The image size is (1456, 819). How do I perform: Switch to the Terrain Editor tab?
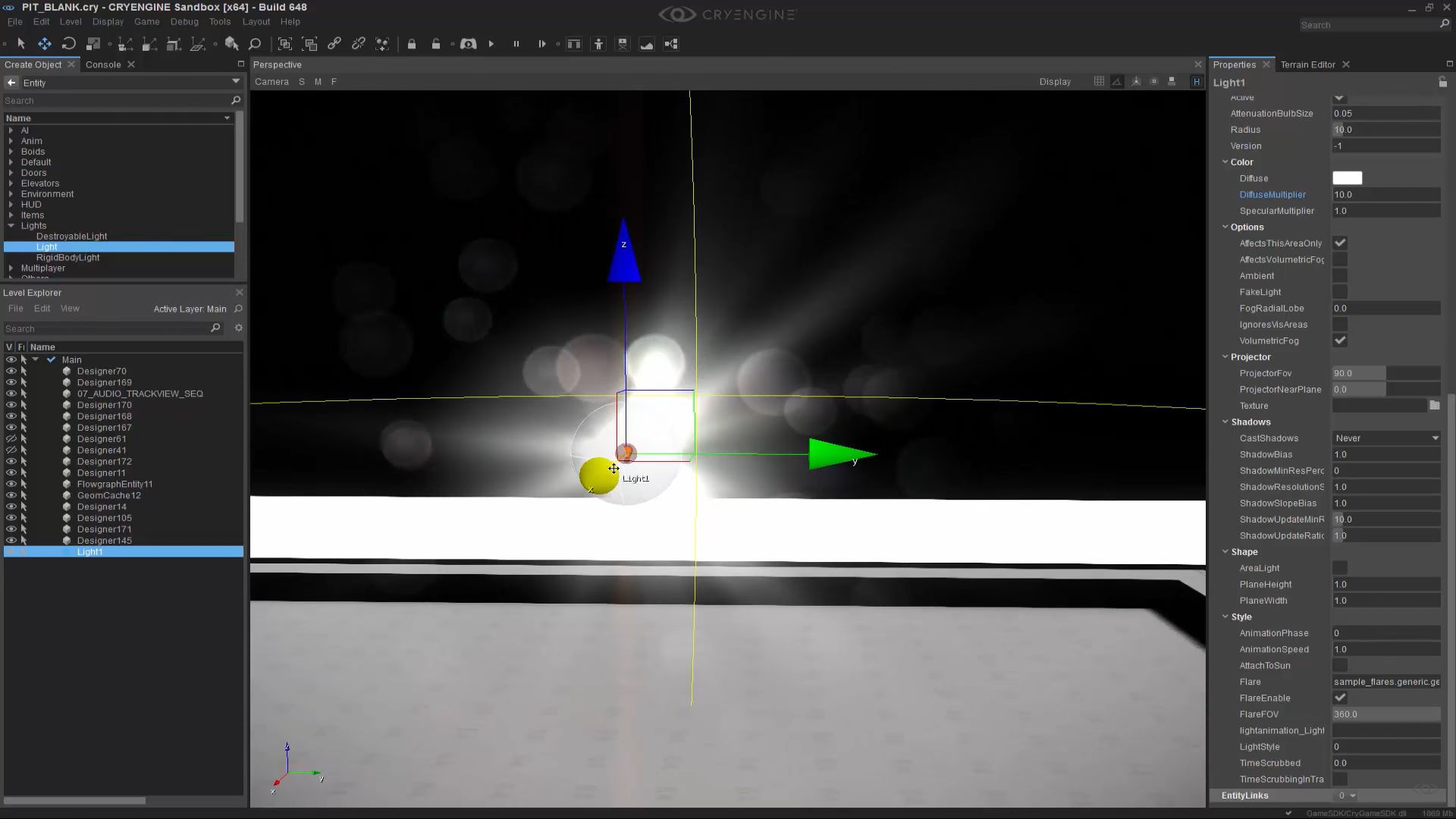1307,64
